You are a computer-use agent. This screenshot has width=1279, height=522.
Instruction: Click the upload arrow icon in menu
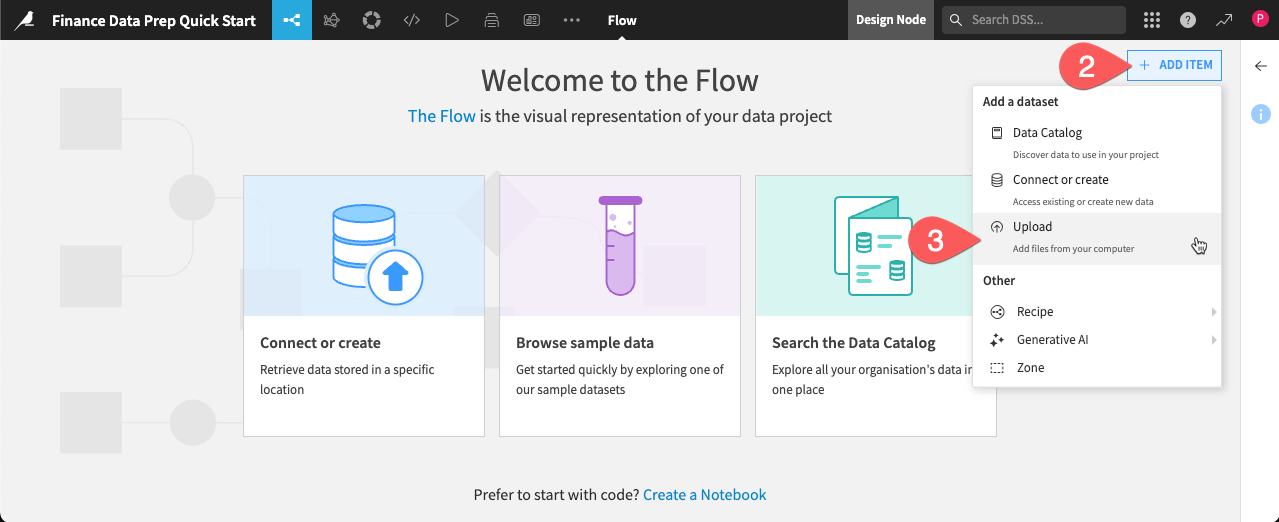pos(997,227)
